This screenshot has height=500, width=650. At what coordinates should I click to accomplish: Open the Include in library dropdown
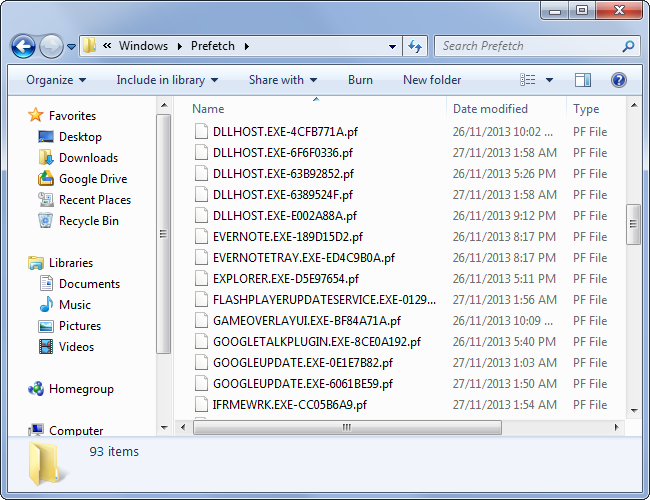tap(167, 80)
